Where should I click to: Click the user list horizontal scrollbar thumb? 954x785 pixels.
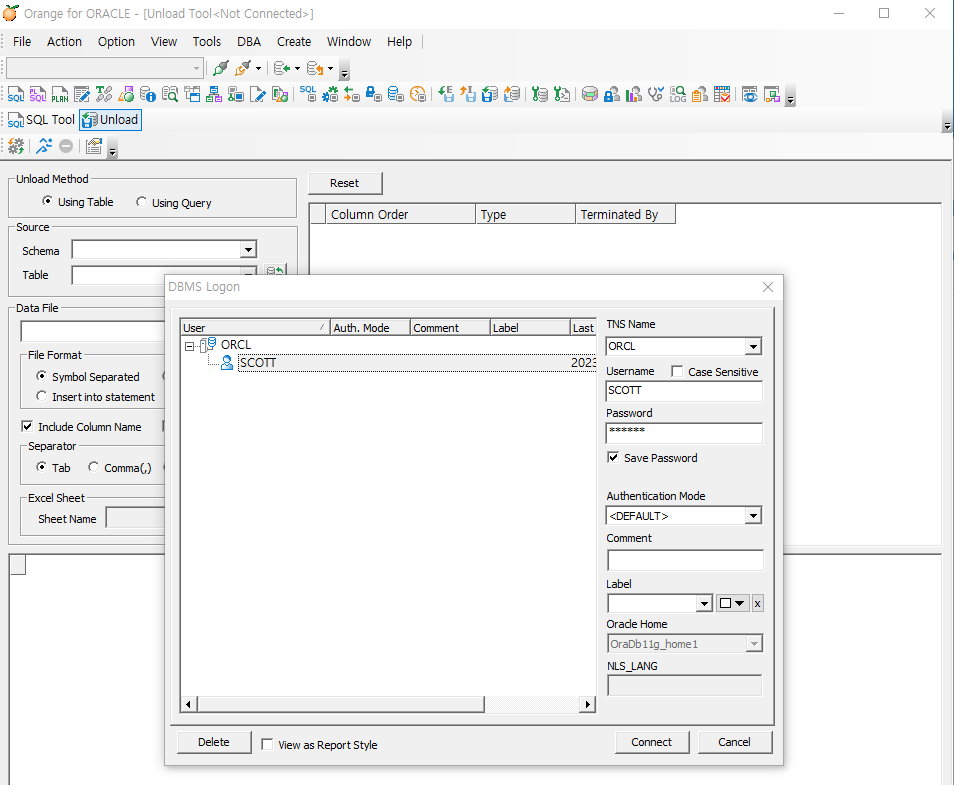pos(341,704)
